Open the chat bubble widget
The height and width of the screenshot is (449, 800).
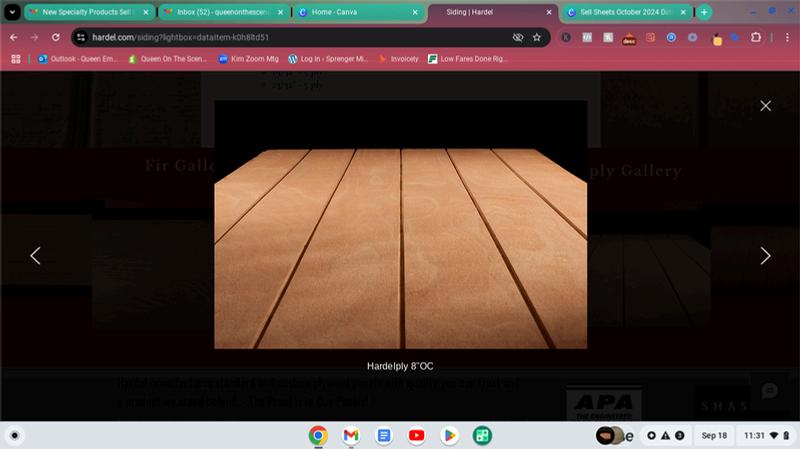(769, 391)
